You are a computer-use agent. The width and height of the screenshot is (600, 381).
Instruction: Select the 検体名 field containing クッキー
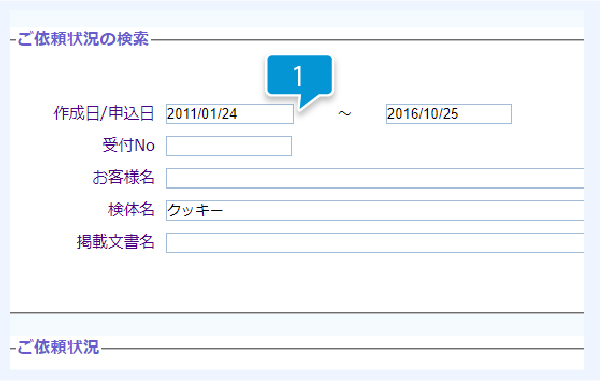pyautogui.click(x=375, y=210)
